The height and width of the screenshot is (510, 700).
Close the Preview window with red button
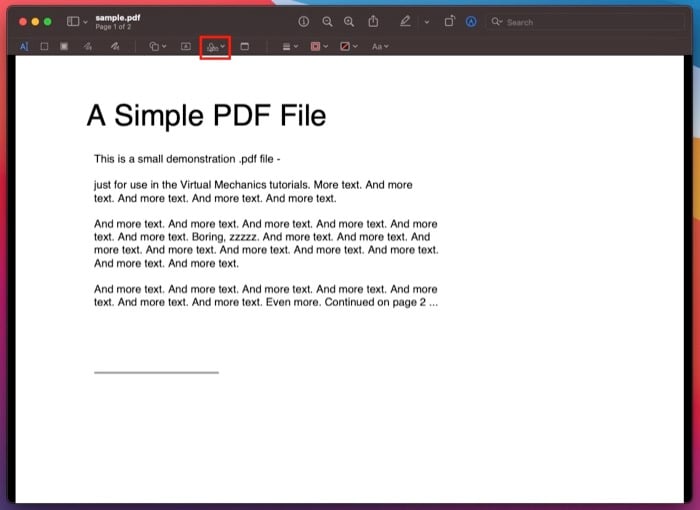pyautogui.click(x=23, y=21)
